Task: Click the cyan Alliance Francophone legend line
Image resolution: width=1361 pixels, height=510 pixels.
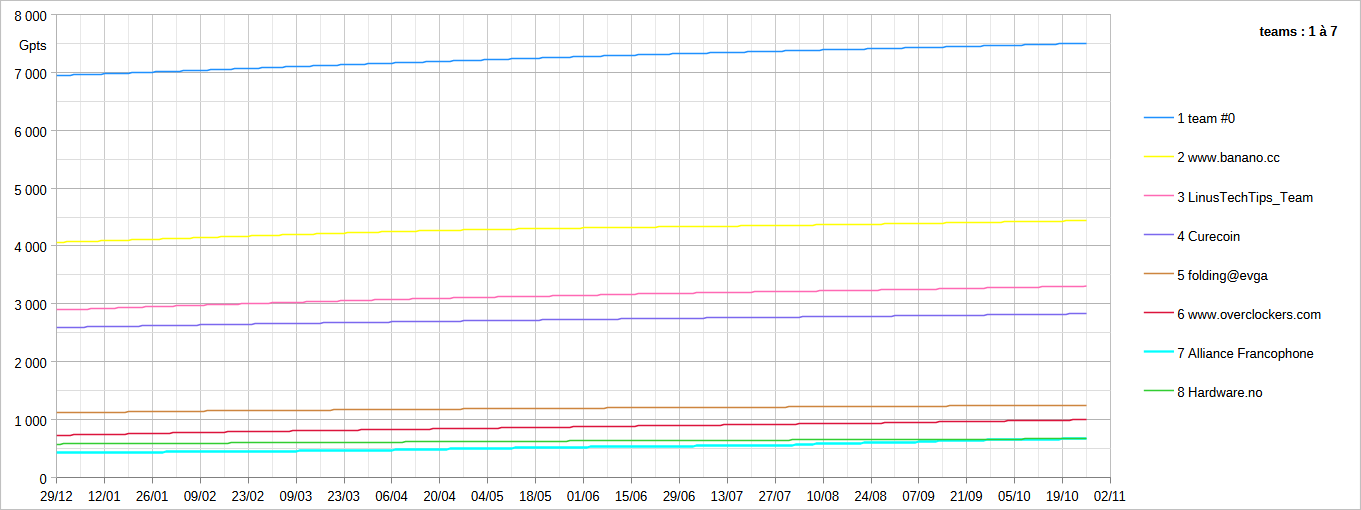Action: point(1158,353)
